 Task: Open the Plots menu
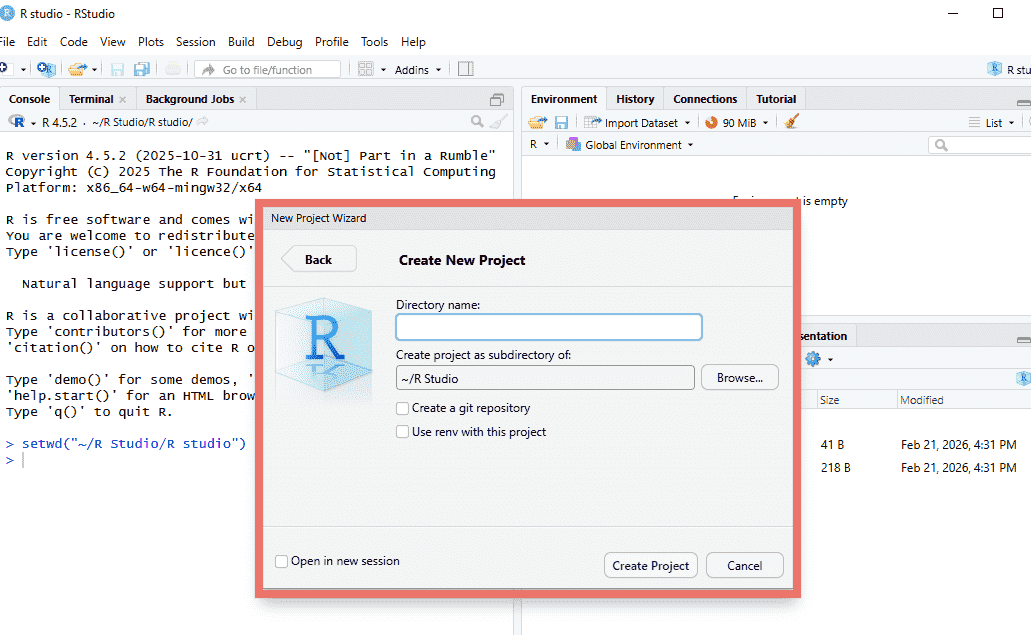pos(151,41)
